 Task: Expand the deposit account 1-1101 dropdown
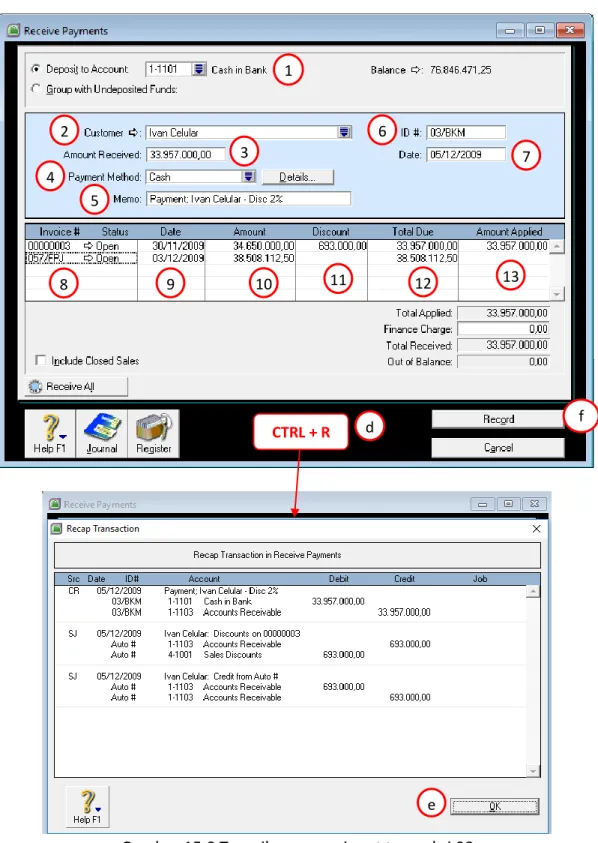click(x=199, y=69)
